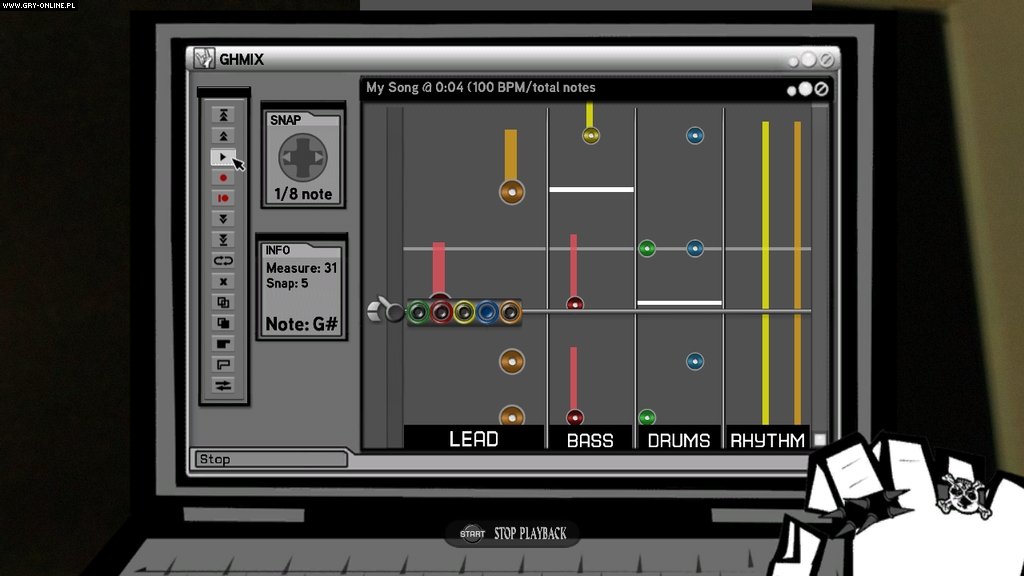Viewport: 1024px width, 576px height.
Task: Open the settings sliders icon in toolbar
Action: click(x=223, y=385)
